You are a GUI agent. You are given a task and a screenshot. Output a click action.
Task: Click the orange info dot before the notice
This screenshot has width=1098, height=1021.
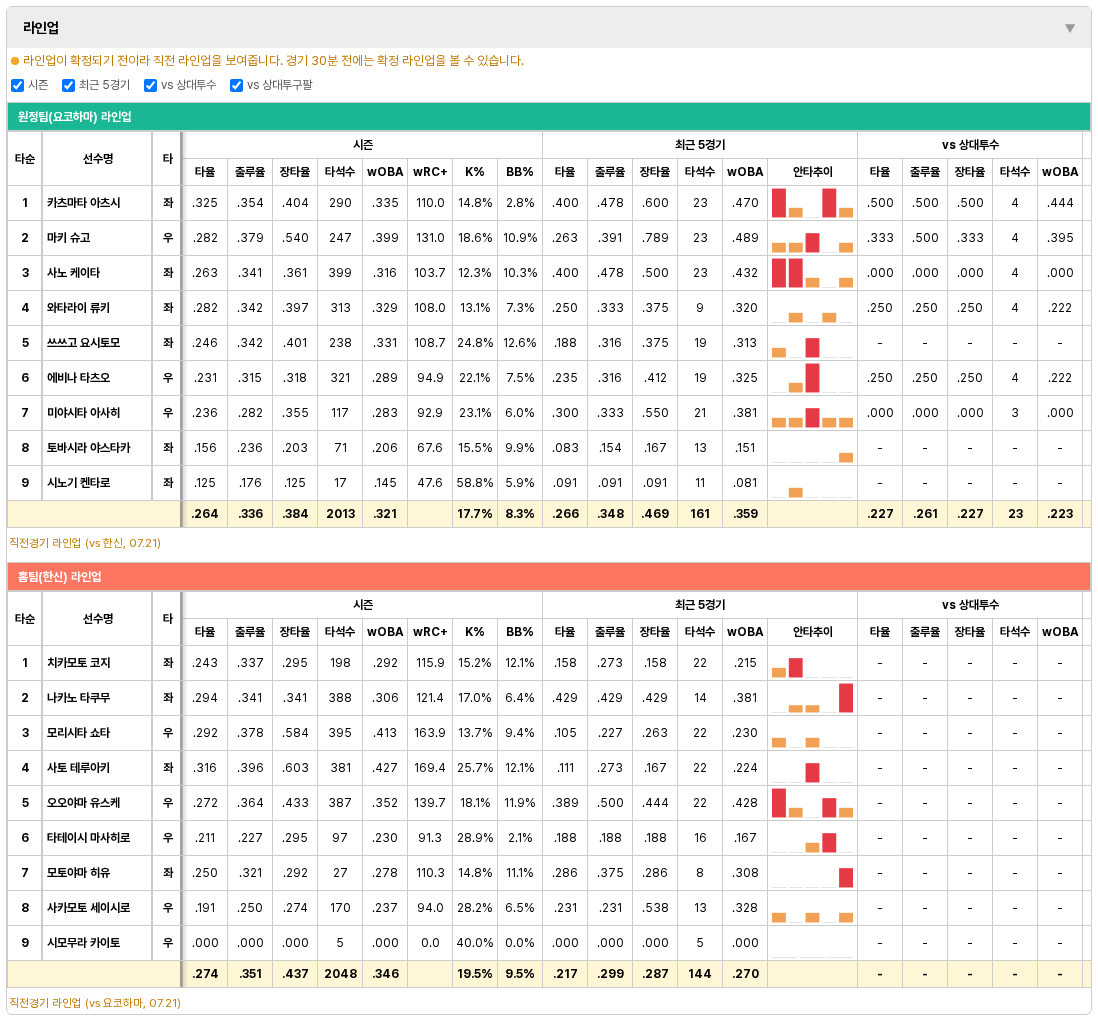tap(15, 61)
